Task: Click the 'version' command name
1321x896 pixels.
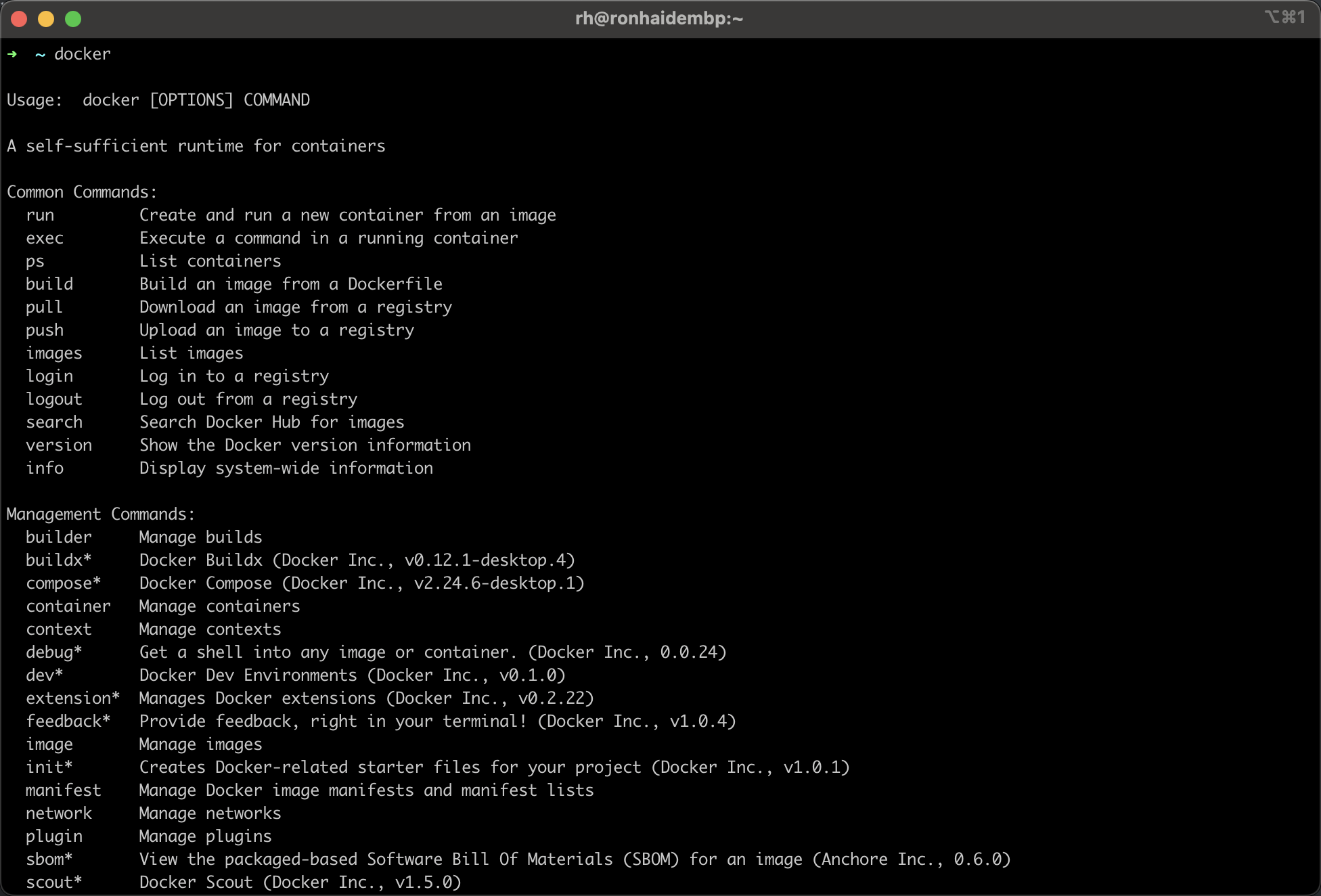Action: (x=59, y=445)
